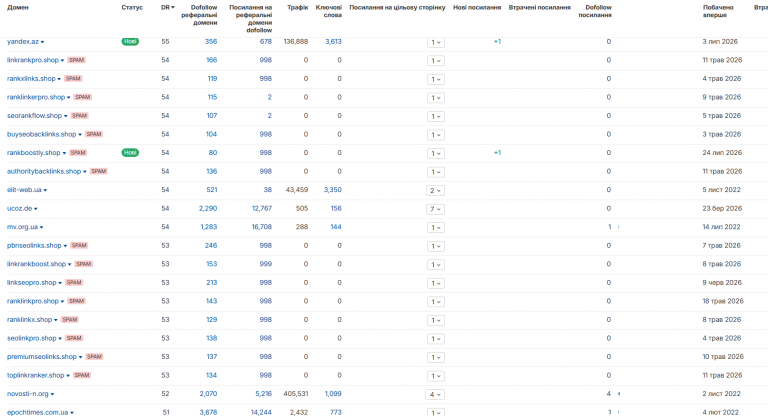This screenshot has height=416, width=768.
Task: Click the SPAM badge next to ranklinkerpro.shop
Action: click(x=82, y=98)
